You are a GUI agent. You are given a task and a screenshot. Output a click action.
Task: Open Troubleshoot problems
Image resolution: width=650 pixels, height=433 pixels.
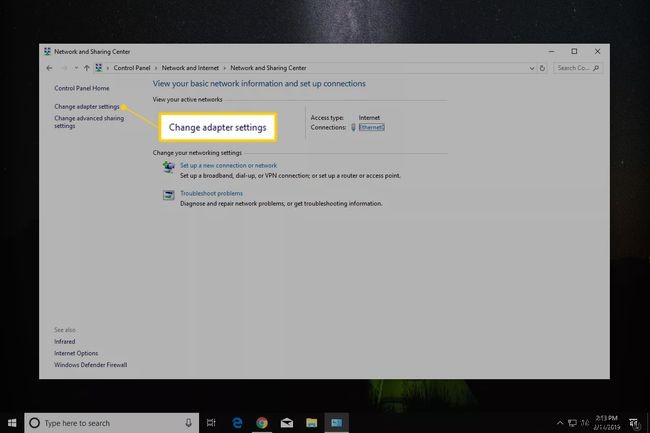[211, 193]
